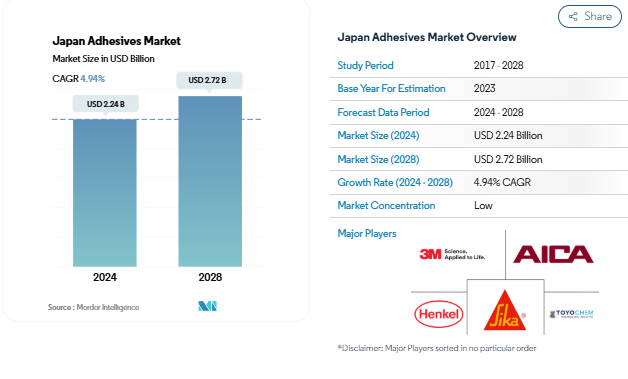Select the Study Period row label
This screenshot has height=379, width=628.
pyautogui.click(x=365, y=65)
